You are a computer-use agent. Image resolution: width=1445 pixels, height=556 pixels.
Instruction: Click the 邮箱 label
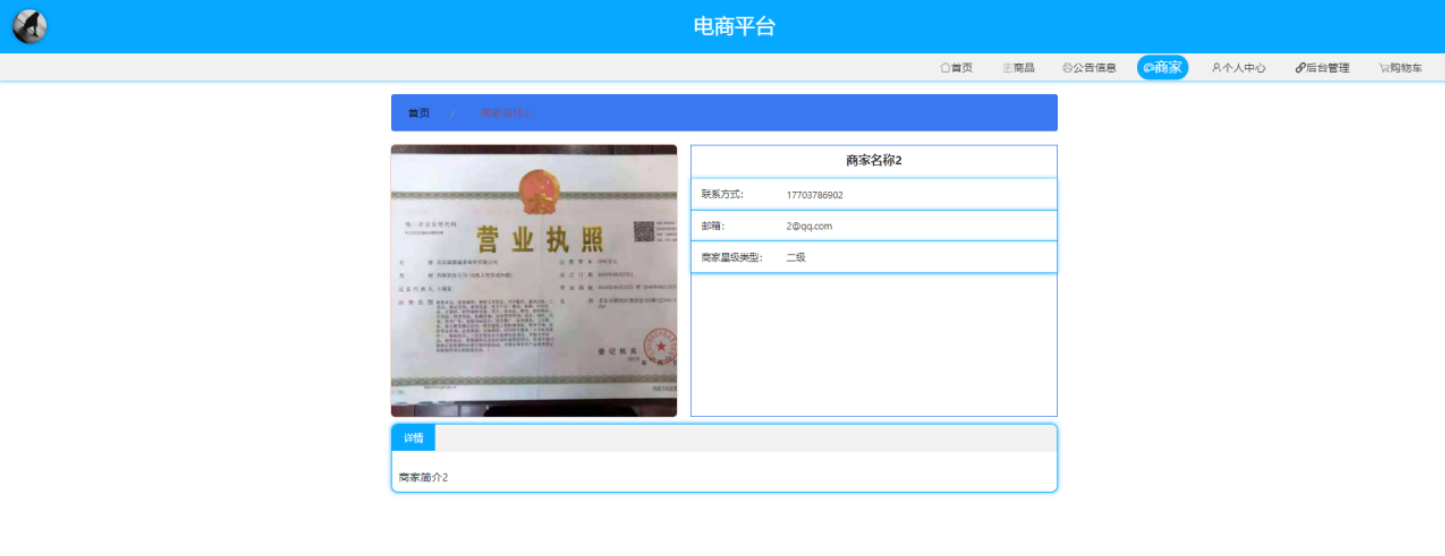[x=712, y=226]
